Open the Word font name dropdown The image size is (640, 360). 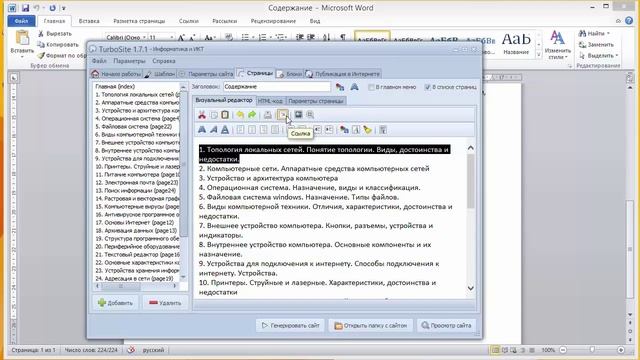[144, 37]
